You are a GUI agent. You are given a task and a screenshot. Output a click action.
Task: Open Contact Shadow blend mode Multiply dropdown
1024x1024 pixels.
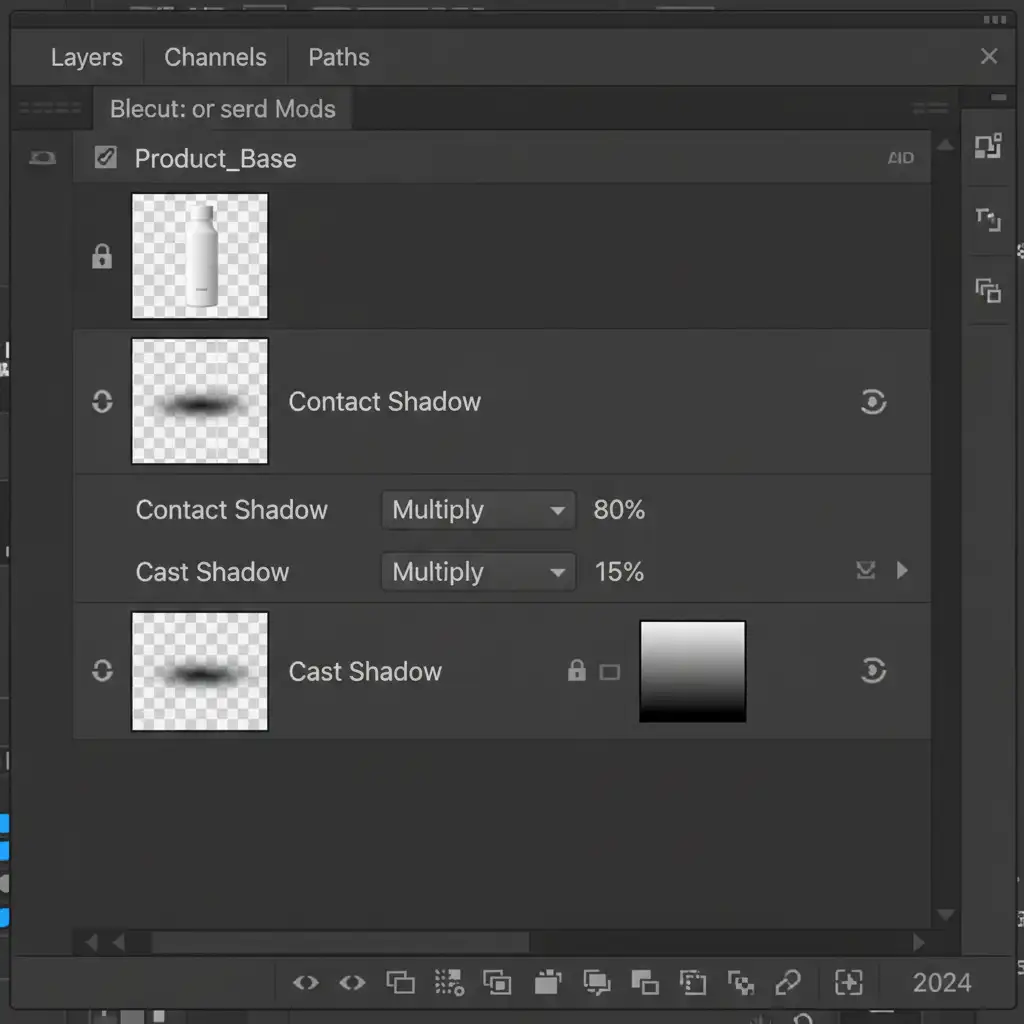(x=478, y=510)
